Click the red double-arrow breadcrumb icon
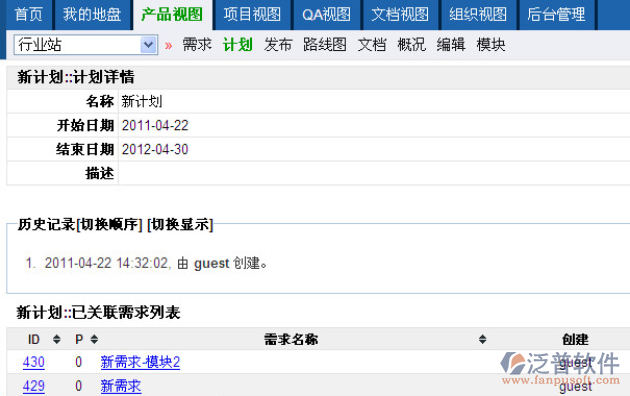 tap(168, 45)
